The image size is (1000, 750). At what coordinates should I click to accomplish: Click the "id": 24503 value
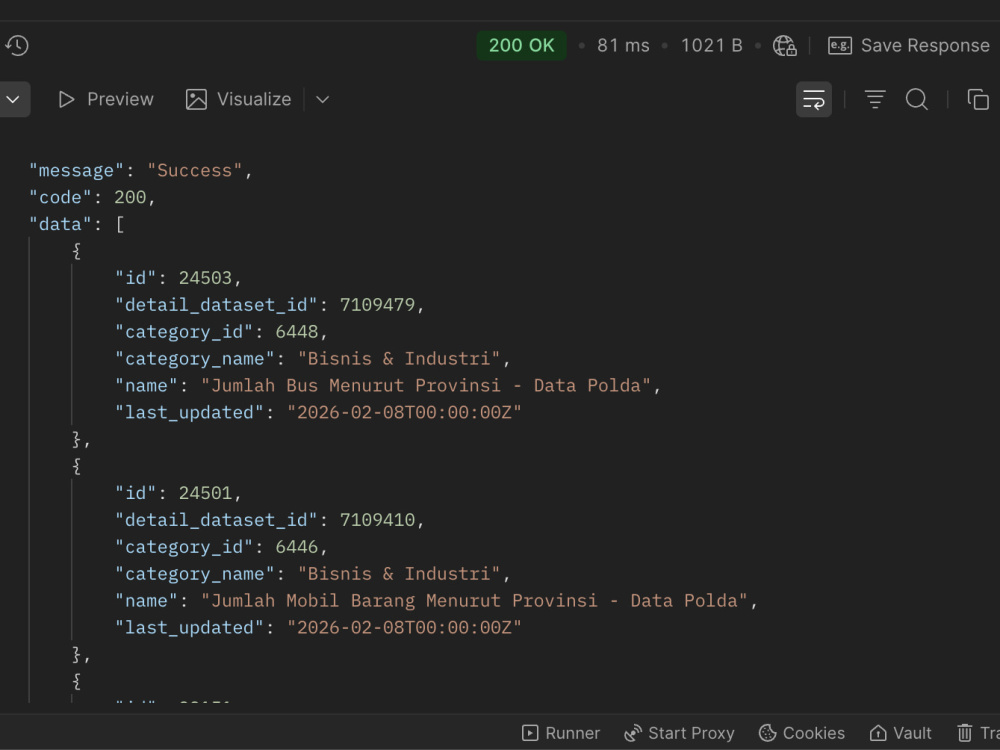[x=205, y=277]
